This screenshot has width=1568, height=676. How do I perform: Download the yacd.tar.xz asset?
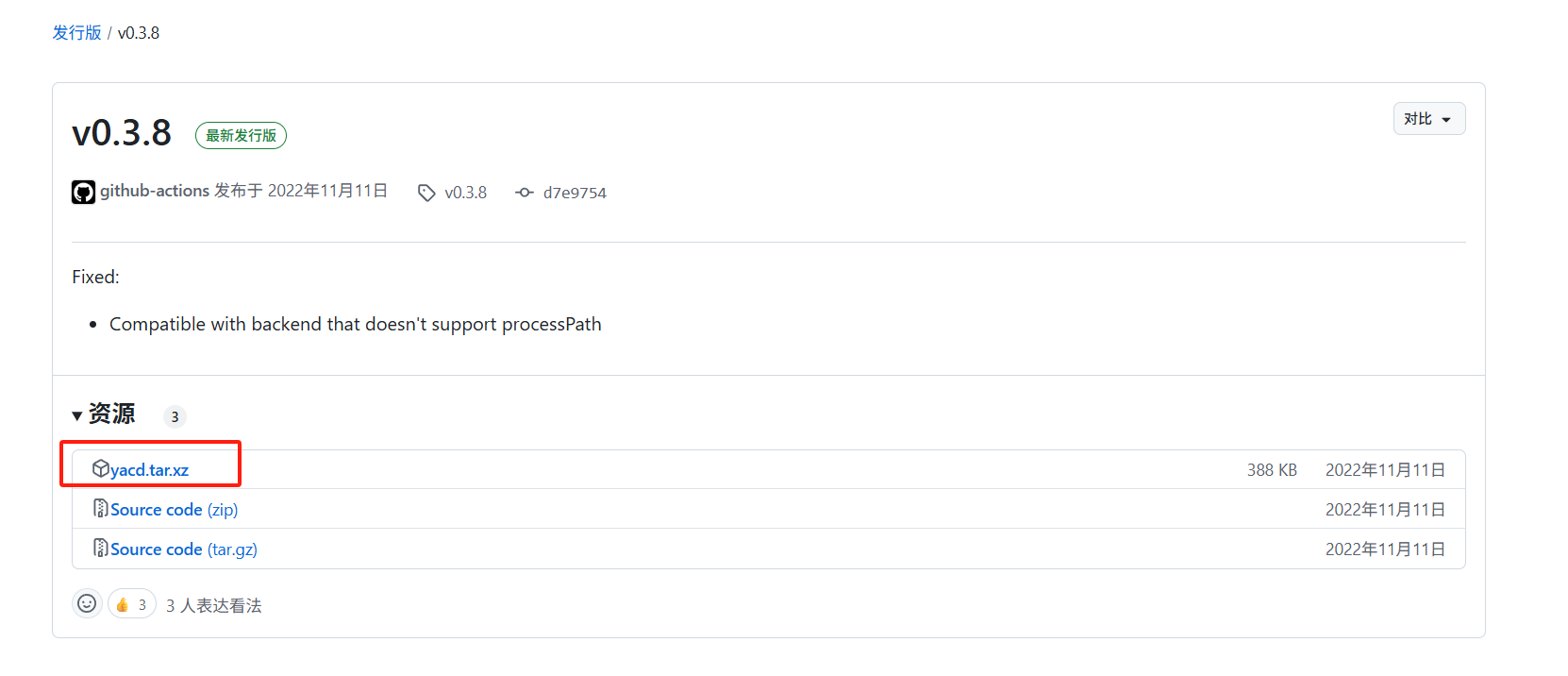click(x=149, y=469)
